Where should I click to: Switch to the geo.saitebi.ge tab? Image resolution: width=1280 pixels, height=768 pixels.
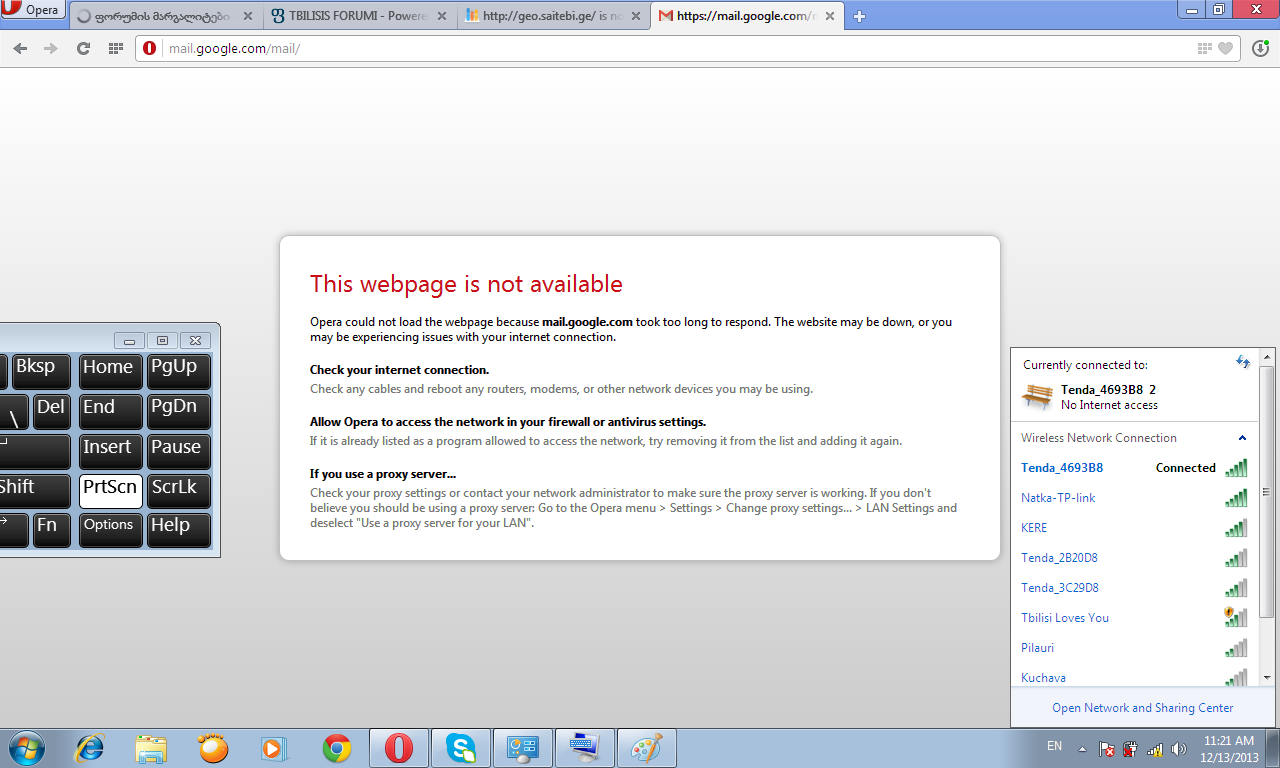point(553,16)
